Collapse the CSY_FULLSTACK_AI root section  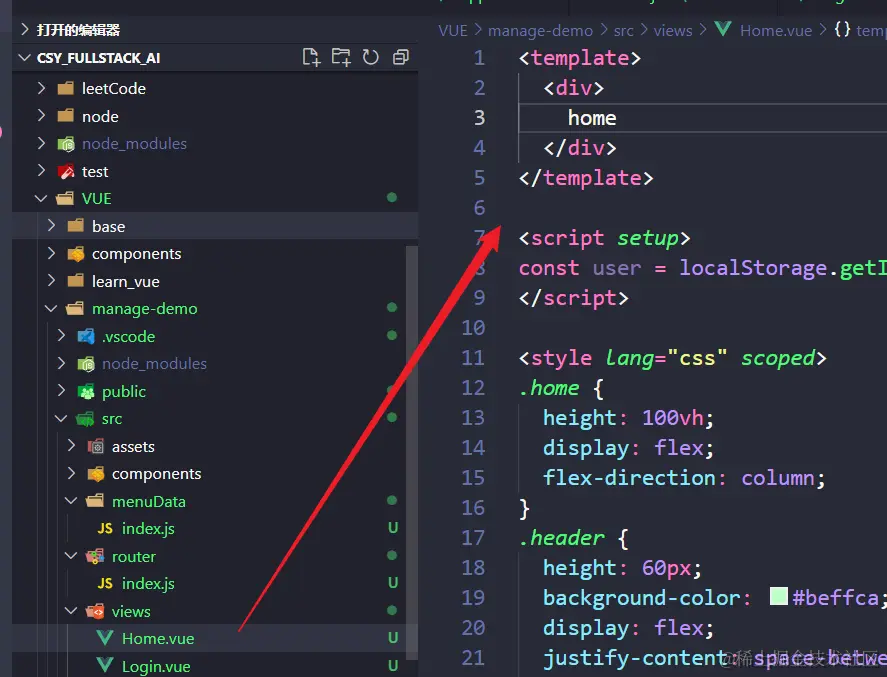point(24,58)
